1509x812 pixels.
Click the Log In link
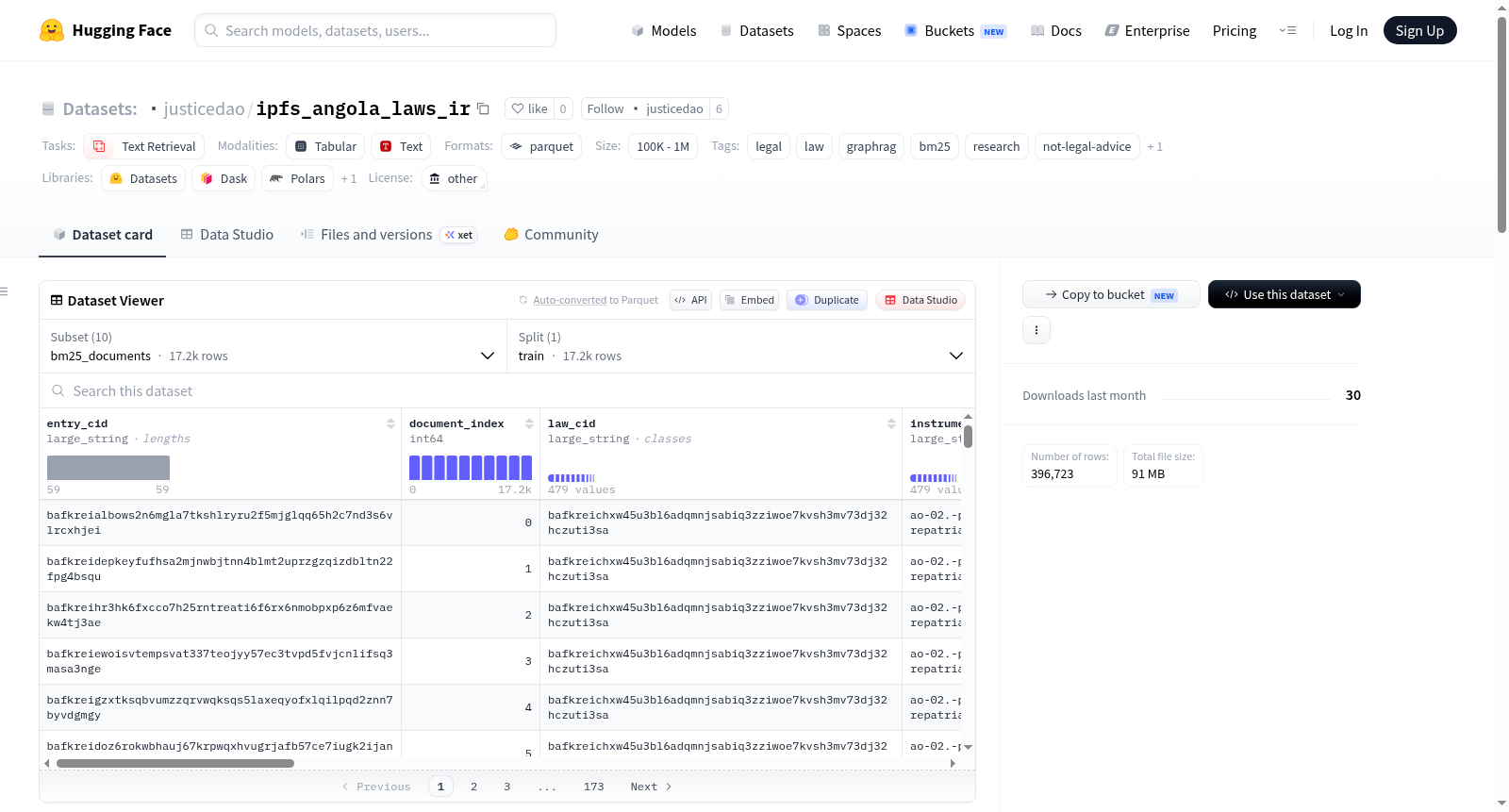tap(1349, 30)
